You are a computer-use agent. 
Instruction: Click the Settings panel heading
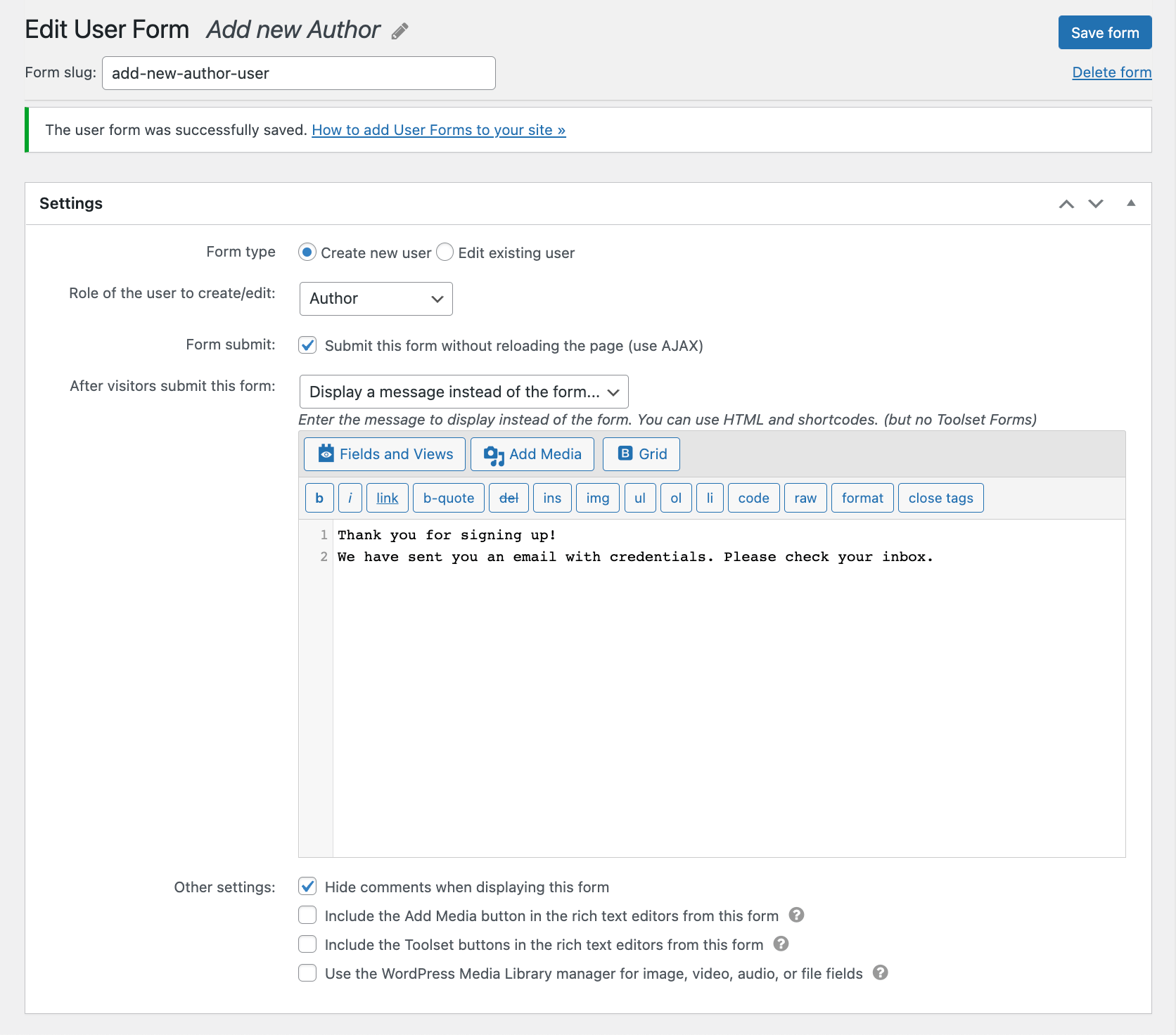point(71,203)
